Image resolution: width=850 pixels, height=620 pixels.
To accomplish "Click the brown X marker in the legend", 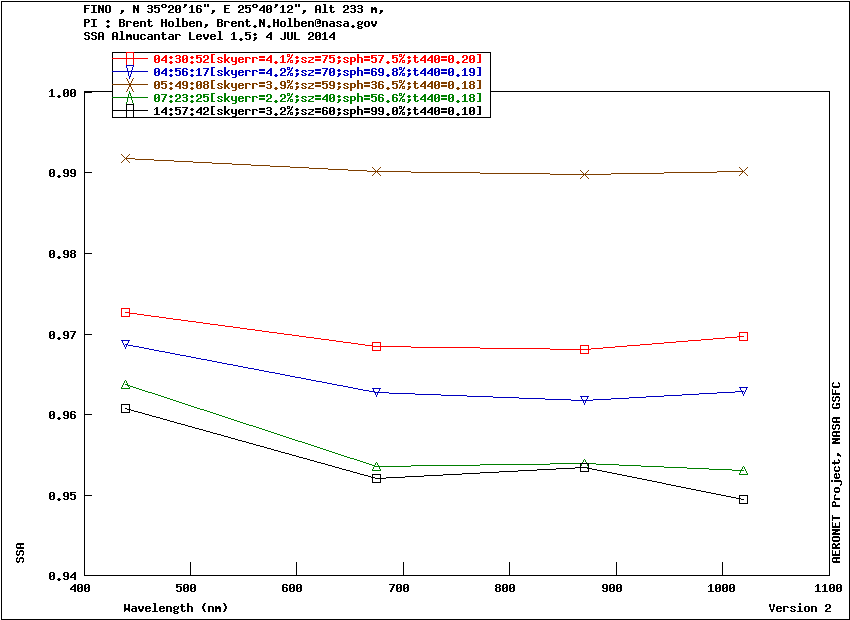I will click(x=130, y=85).
